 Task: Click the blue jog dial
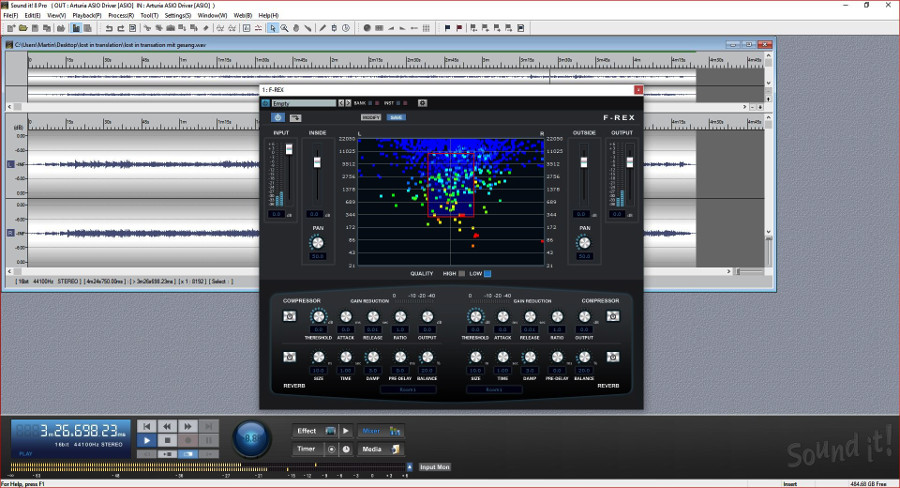(251, 439)
